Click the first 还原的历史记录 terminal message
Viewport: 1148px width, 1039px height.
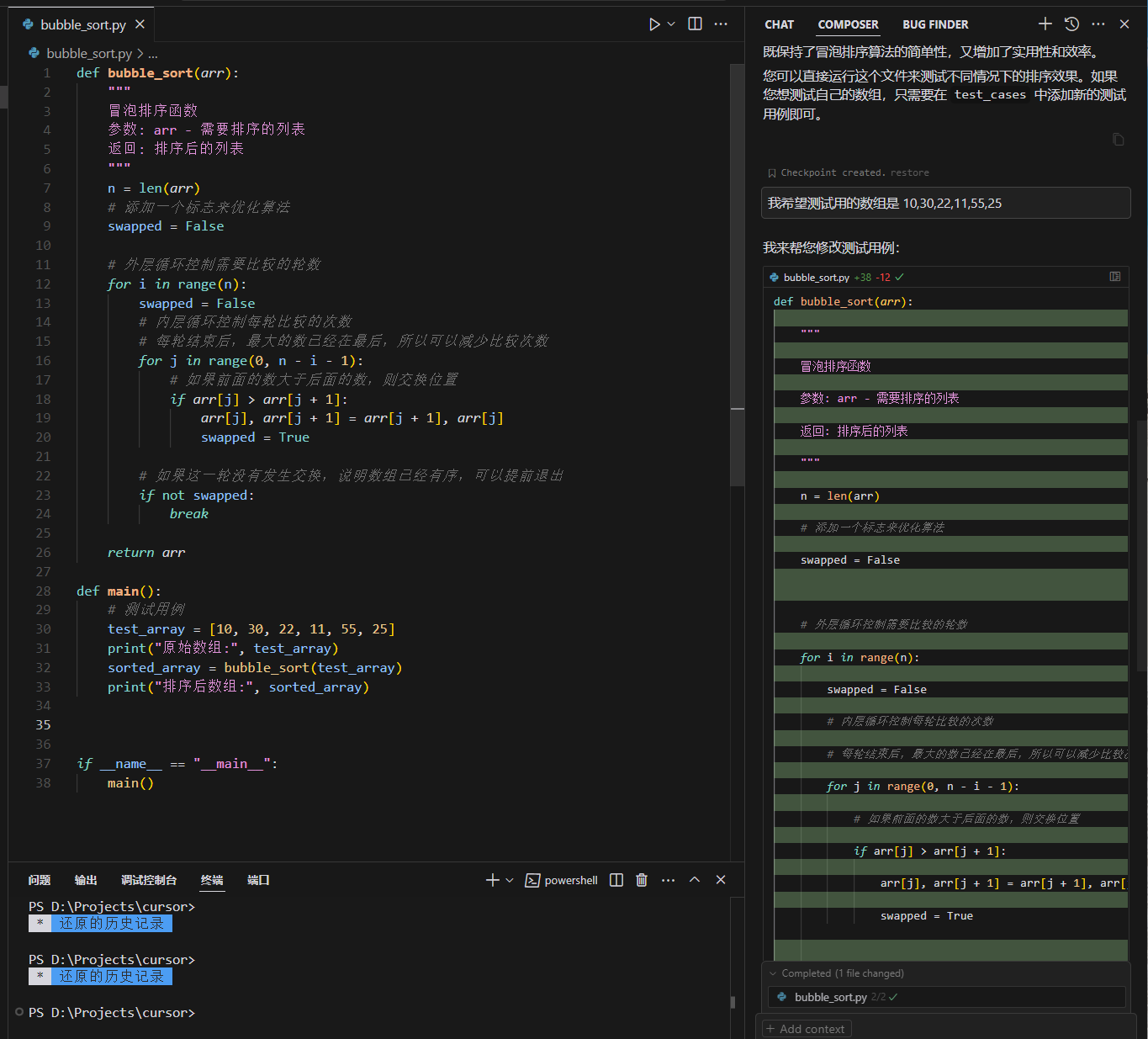[111, 924]
